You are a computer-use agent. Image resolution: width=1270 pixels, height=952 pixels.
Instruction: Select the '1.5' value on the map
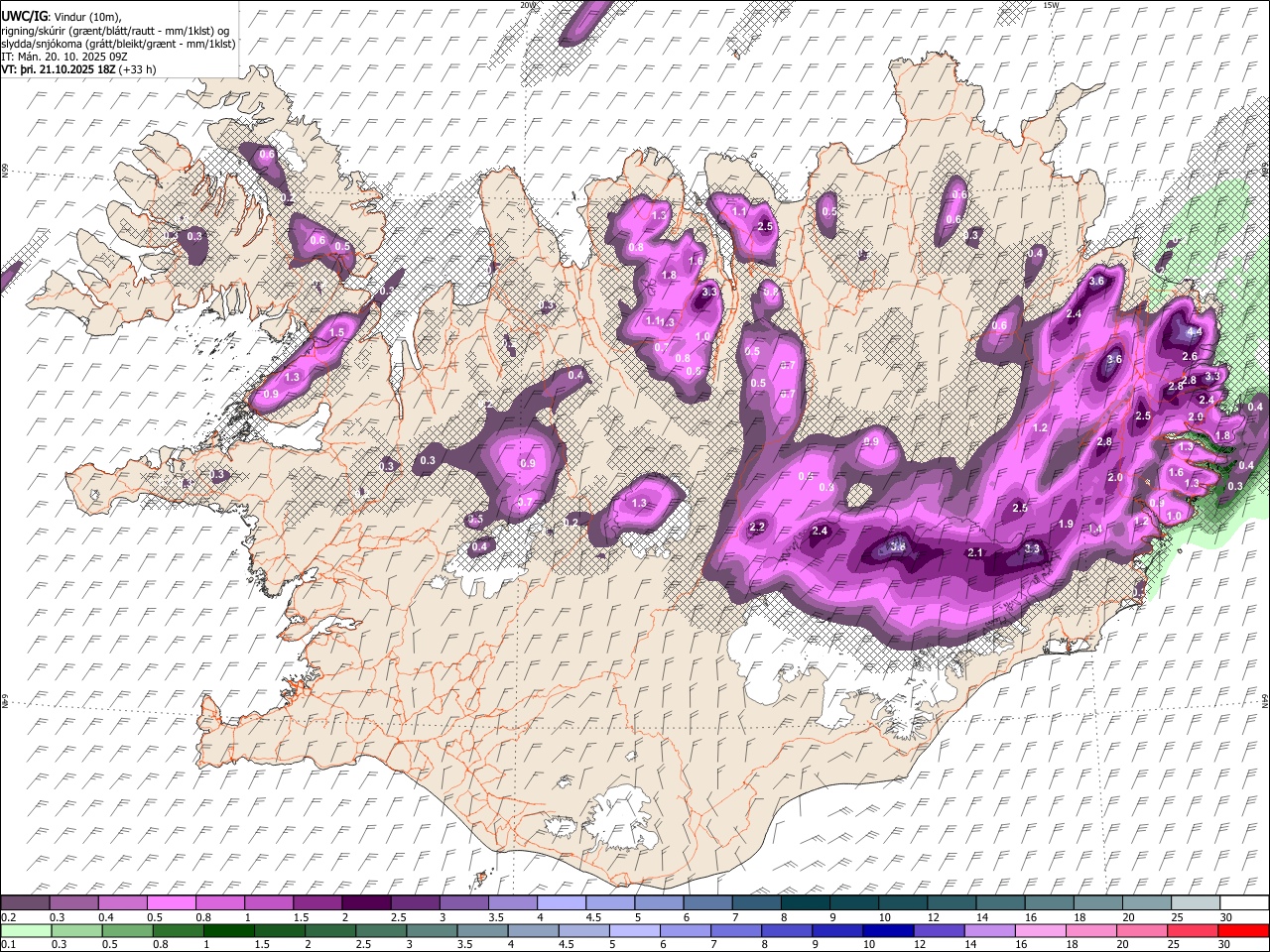pos(337,333)
